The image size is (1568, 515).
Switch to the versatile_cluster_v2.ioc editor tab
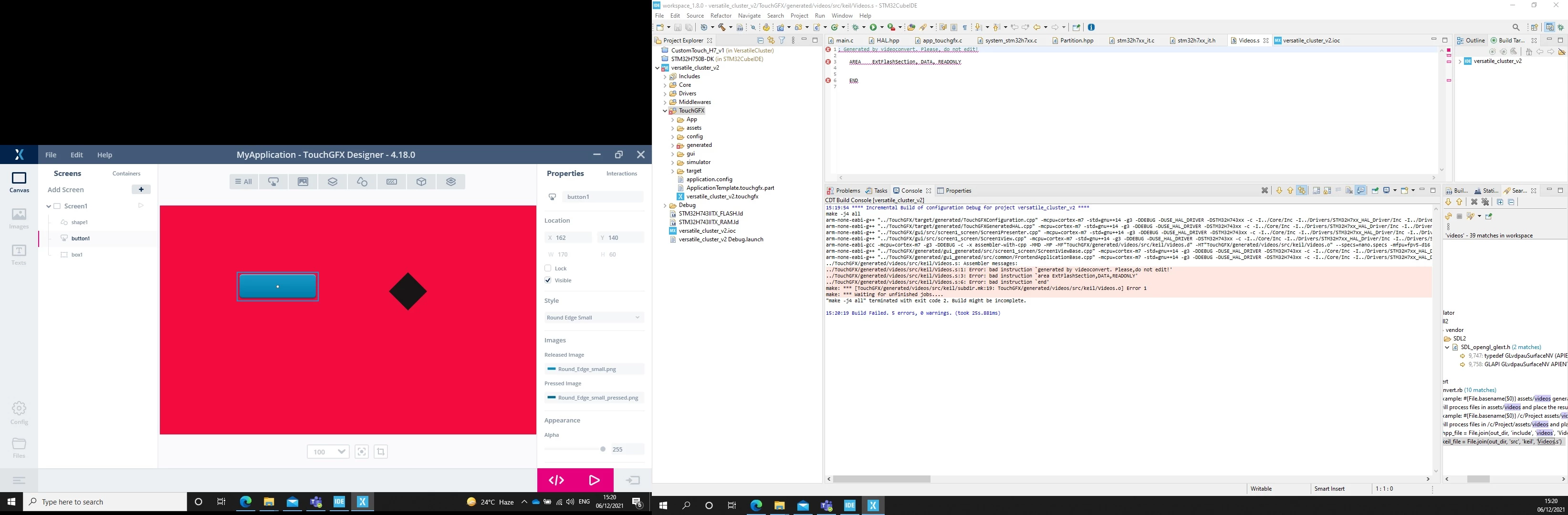(1307, 40)
